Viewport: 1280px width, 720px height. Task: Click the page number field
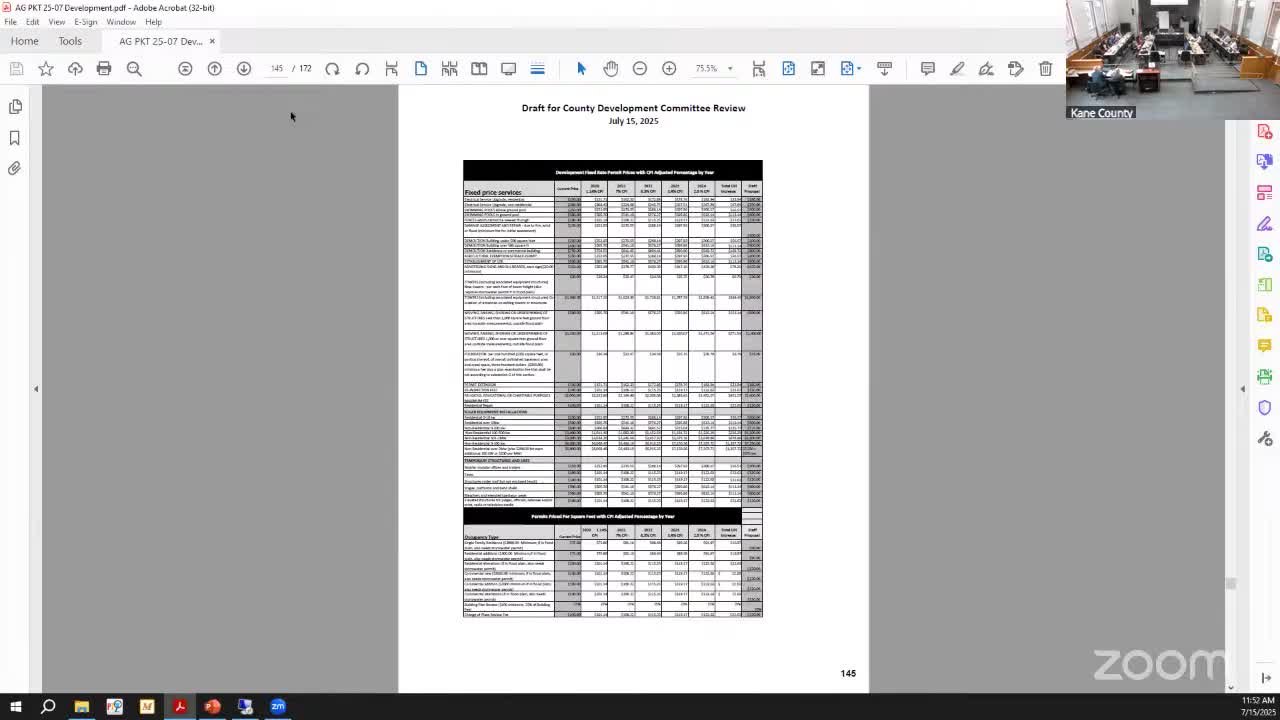pos(276,68)
